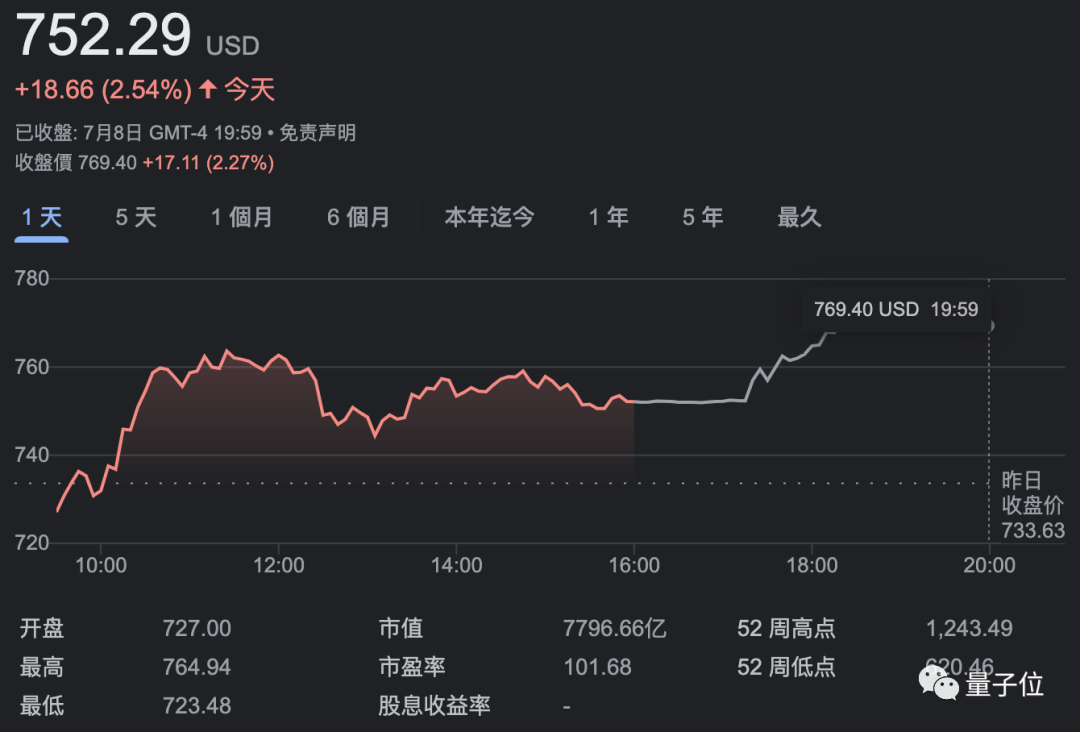Viewport: 1080px width, 732px height.
Task: Click the 769.40 USD 19:59 tooltip
Action: click(x=895, y=309)
